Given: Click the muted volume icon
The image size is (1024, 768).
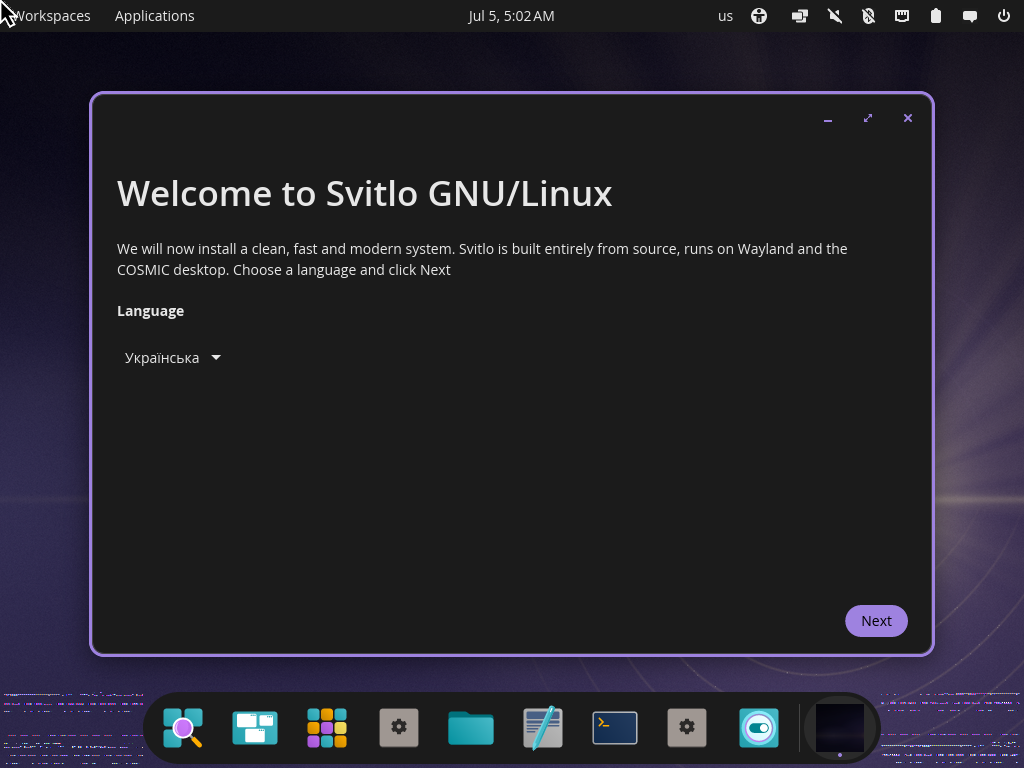Looking at the screenshot, I should point(835,16).
